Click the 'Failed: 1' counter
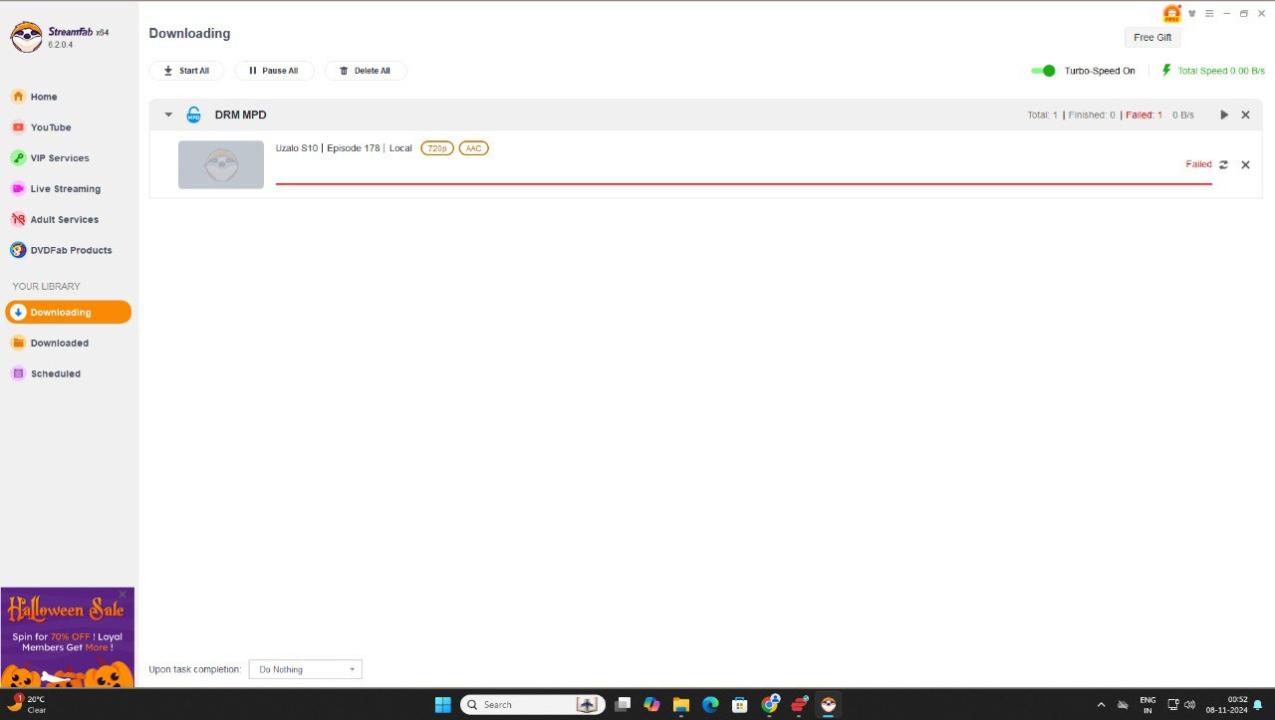Screen dimensions: 1275x720 point(1144,115)
